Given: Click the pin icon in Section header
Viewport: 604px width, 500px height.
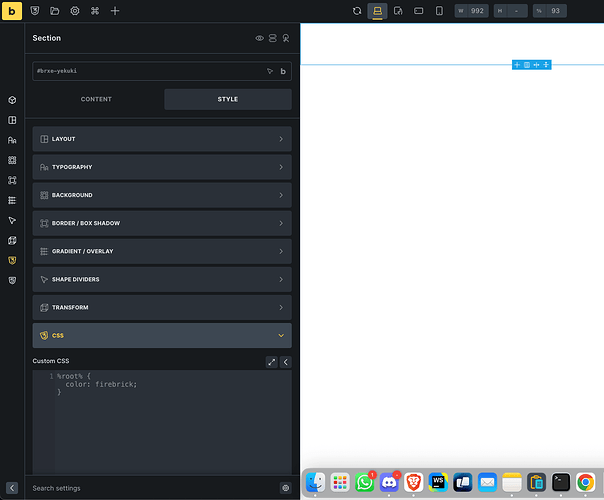Looking at the screenshot, I should pyautogui.click(x=286, y=38).
